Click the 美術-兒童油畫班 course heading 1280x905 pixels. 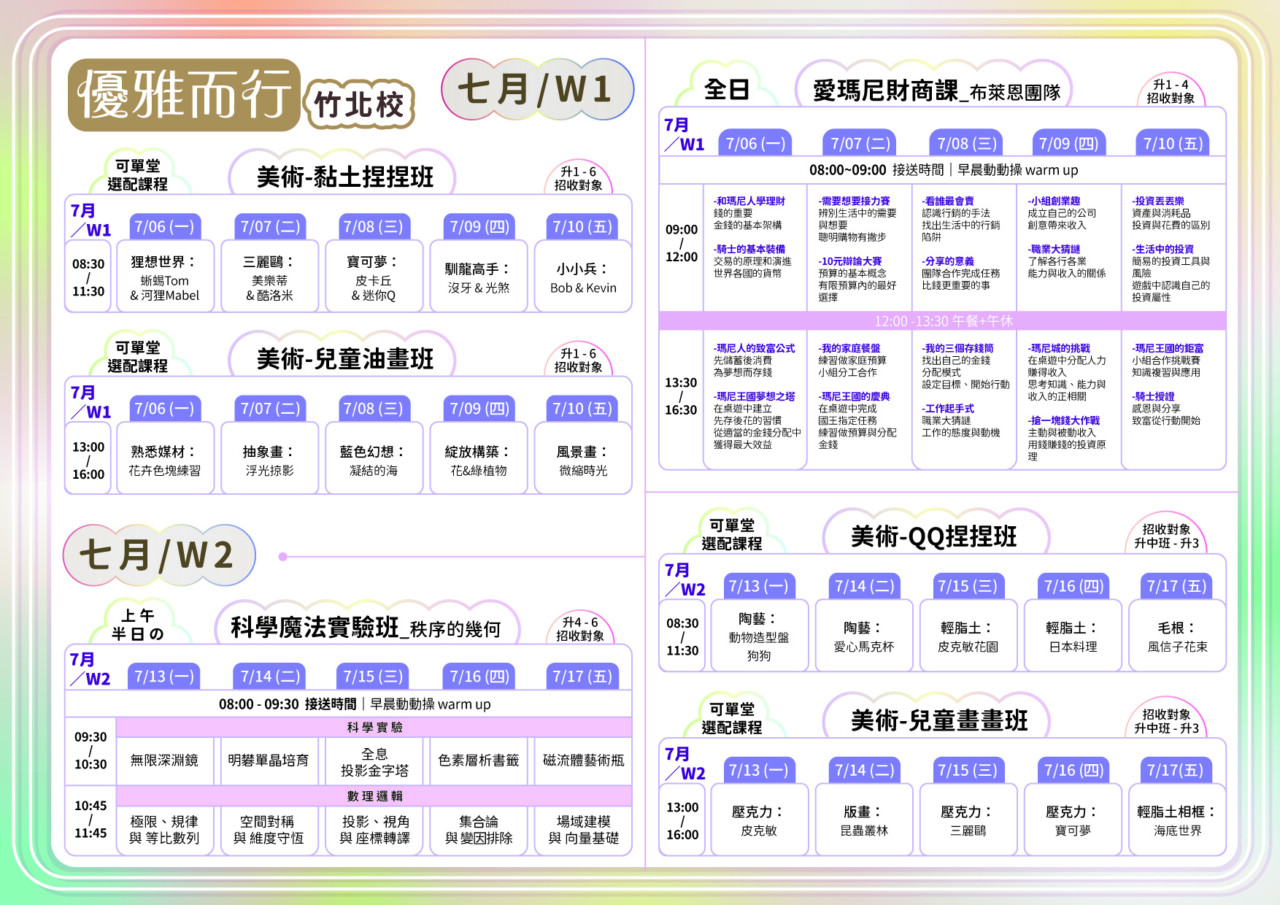coord(345,359)
